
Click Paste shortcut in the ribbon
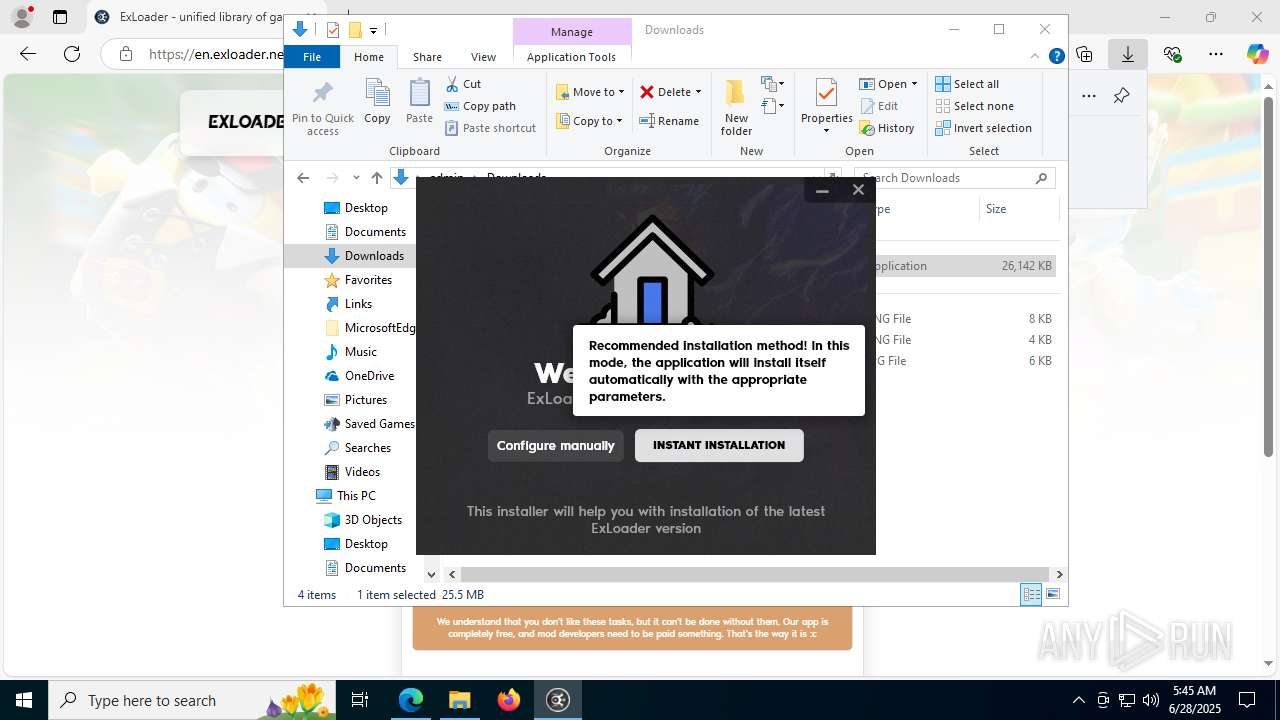(x=491, y=128)
